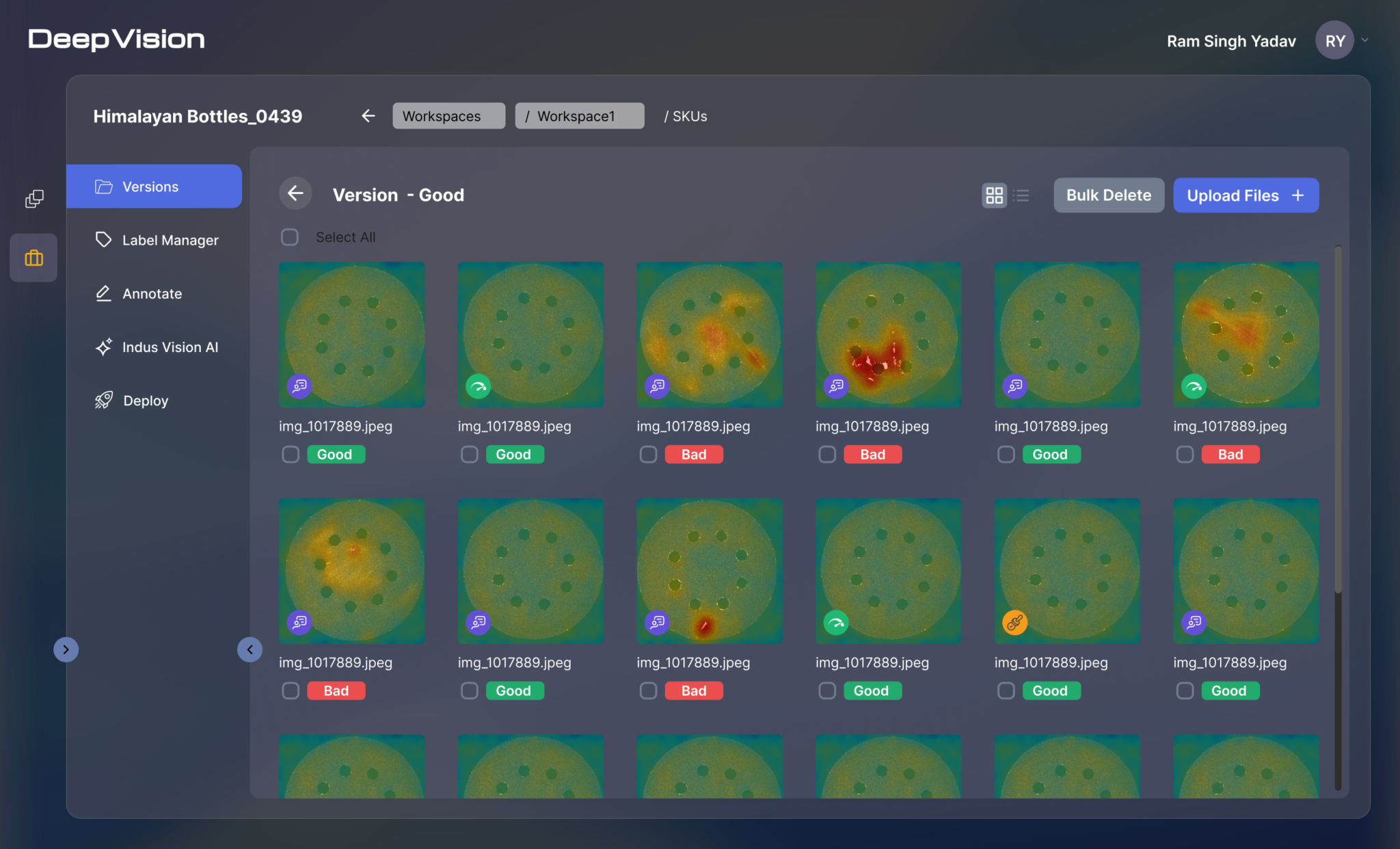Go to the Workspaces breadcrumb
Image resolution: width=1400 pixels, height=849 pixels.
pos(448,116)
